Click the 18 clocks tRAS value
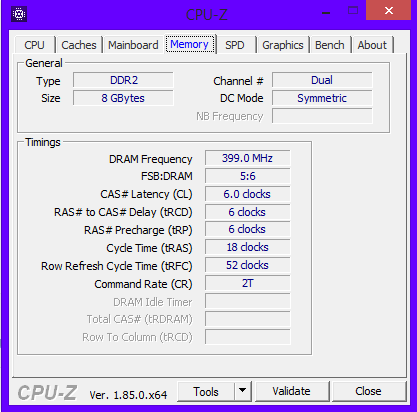Viewport: 417px width, 412px height. coord(248,247)
